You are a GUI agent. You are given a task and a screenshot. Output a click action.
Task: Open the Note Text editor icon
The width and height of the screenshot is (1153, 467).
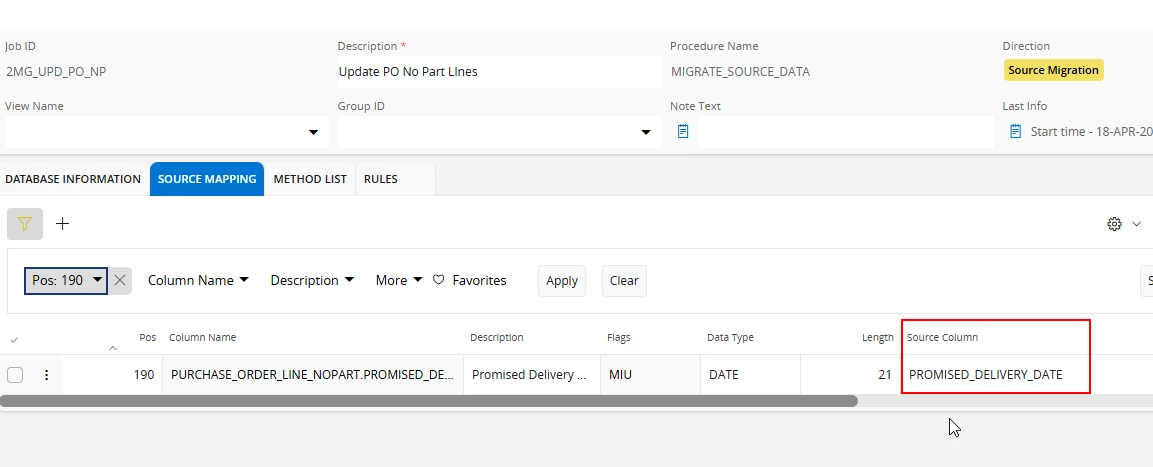click(683, 131)
